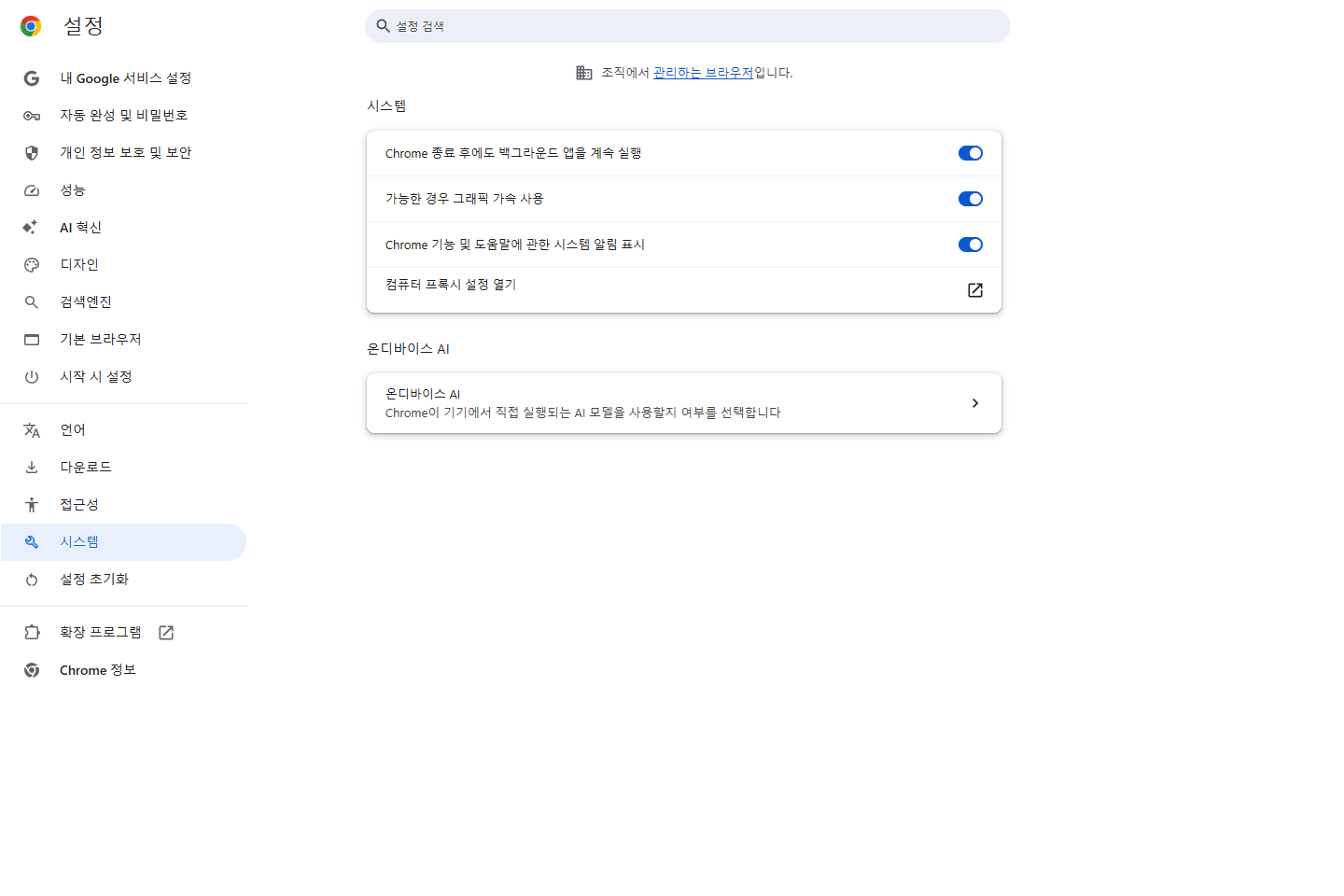This screenshot has width=1344, height=896.
Task: Open 접근성 settings
Action: [x=123, y=505]
